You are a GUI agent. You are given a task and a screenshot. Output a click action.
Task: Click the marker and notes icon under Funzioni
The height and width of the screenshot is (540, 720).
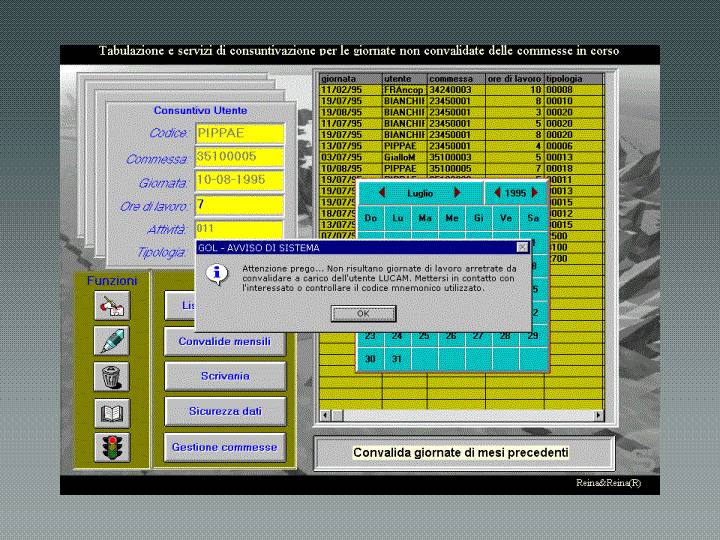[112, 307]
